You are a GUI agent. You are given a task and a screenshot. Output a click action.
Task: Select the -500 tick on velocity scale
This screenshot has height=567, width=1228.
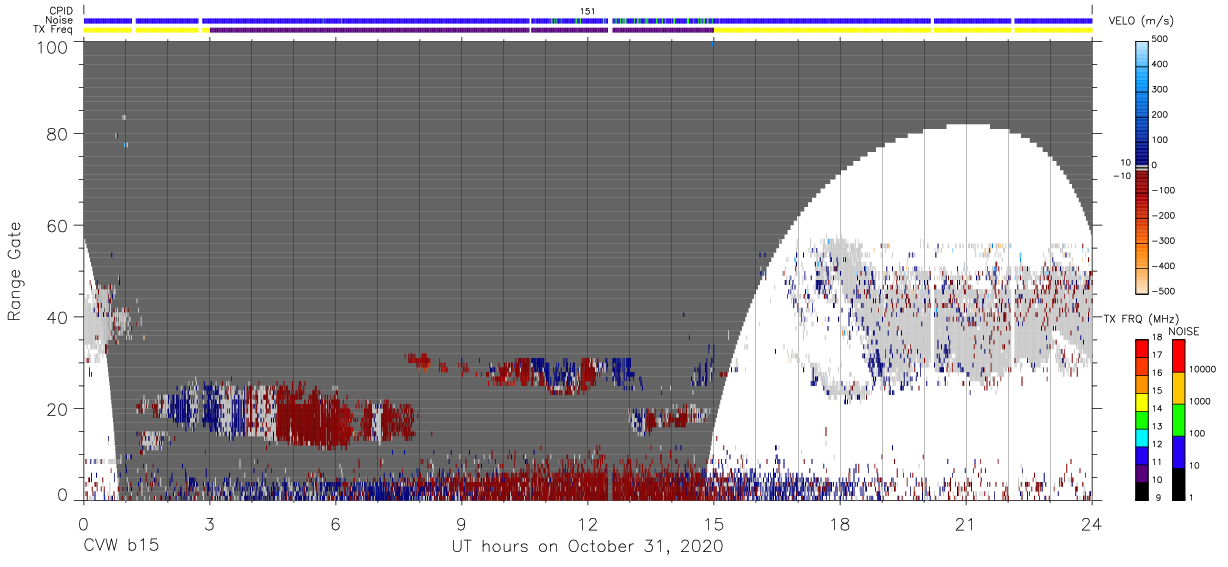[1165, 290]
